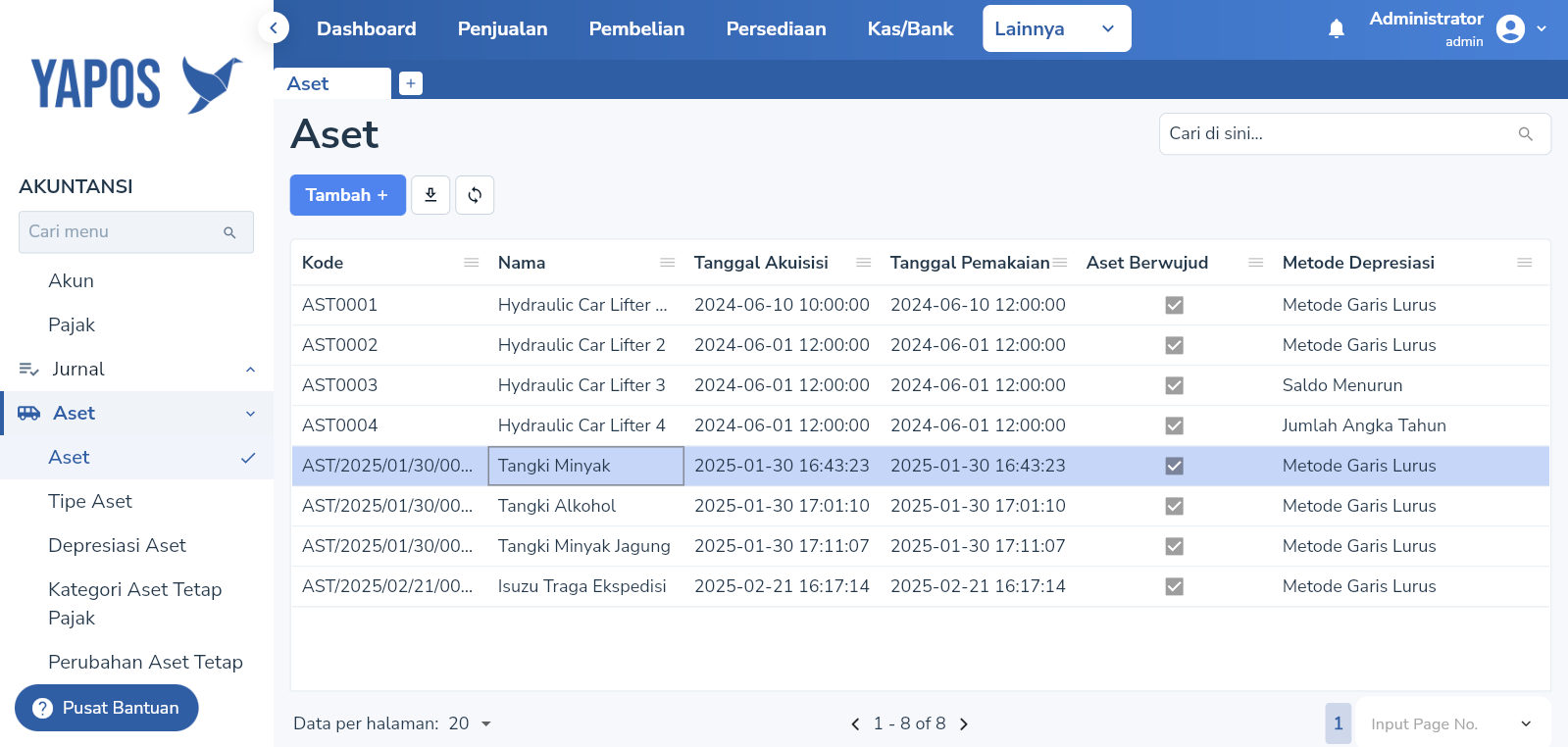This screenshot has height=747, width=1568.
Task: Collapse the sidebar with the chevron button
Action: coord(274,28)
